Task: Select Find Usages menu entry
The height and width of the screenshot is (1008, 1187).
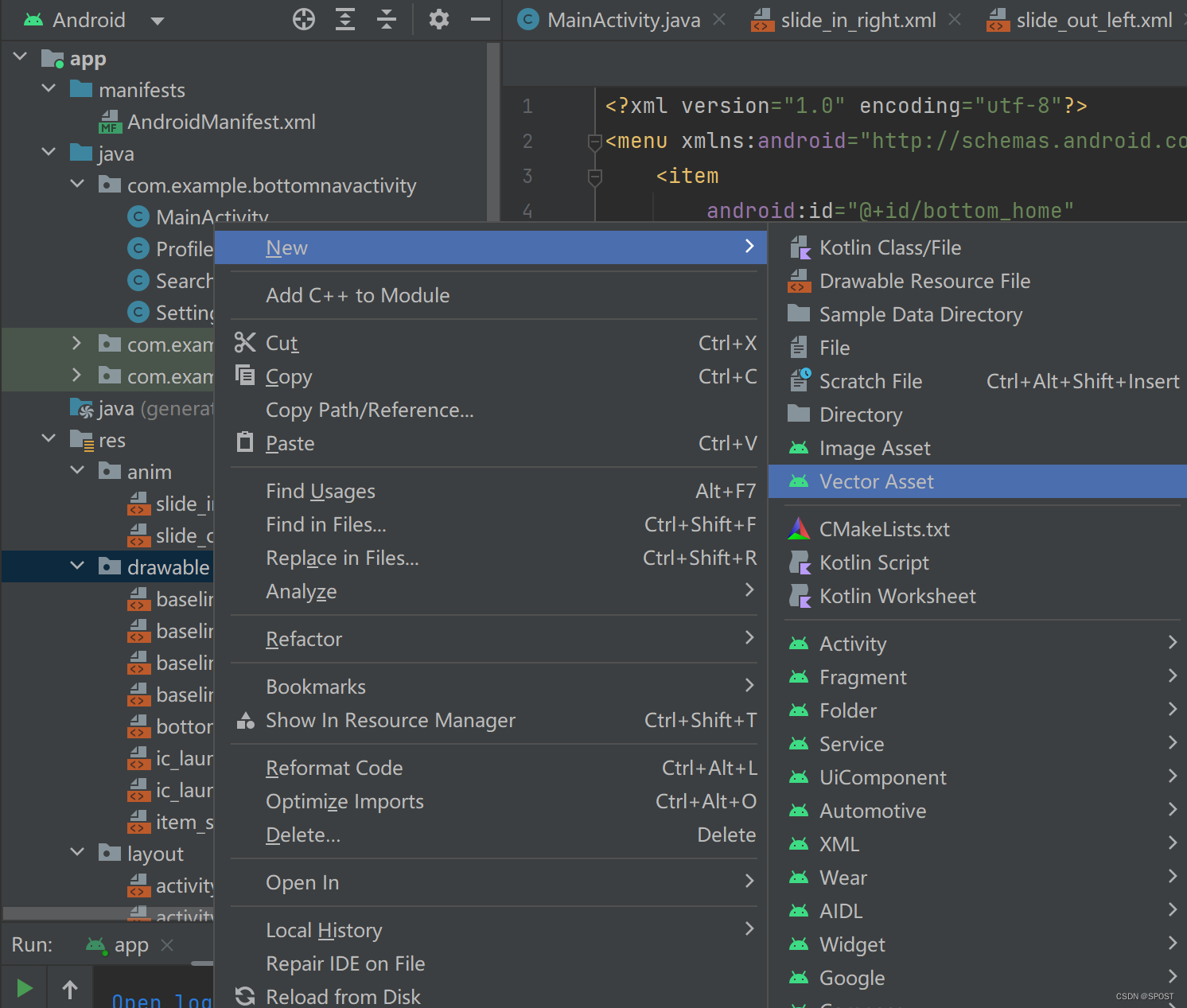Action: 491,491
